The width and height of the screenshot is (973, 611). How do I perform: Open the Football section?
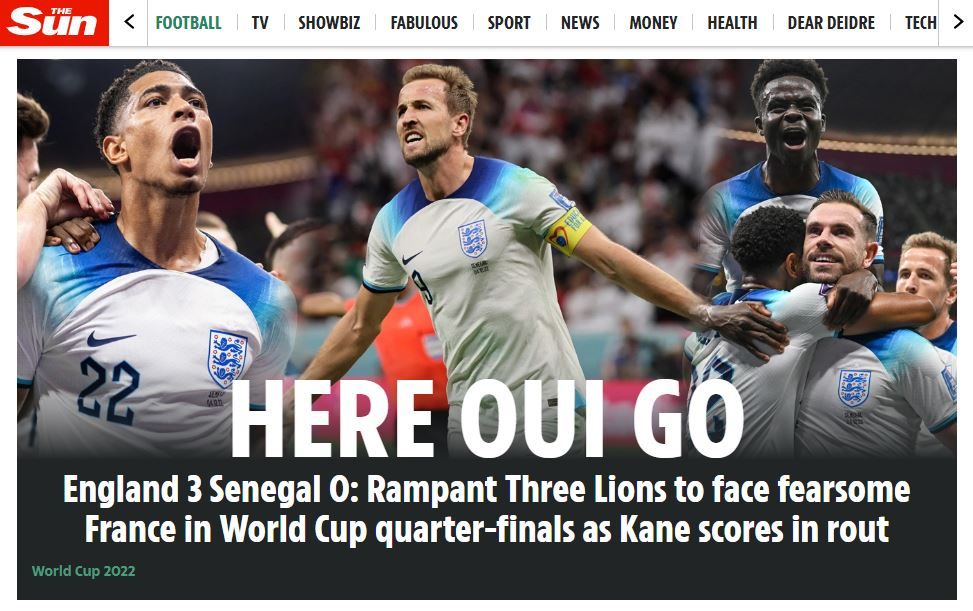(x=188, y=23)
